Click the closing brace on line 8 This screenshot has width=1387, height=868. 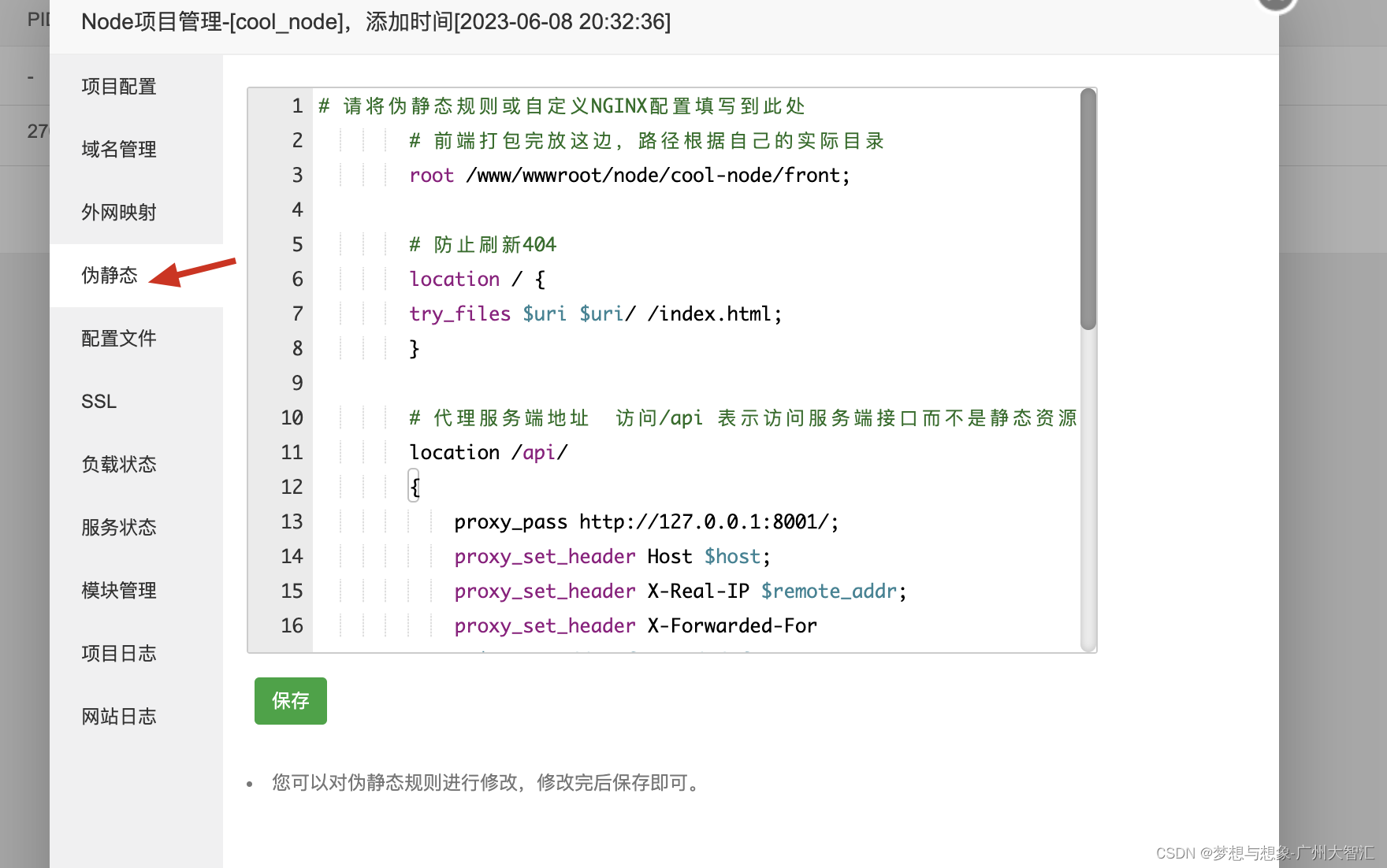415,349
